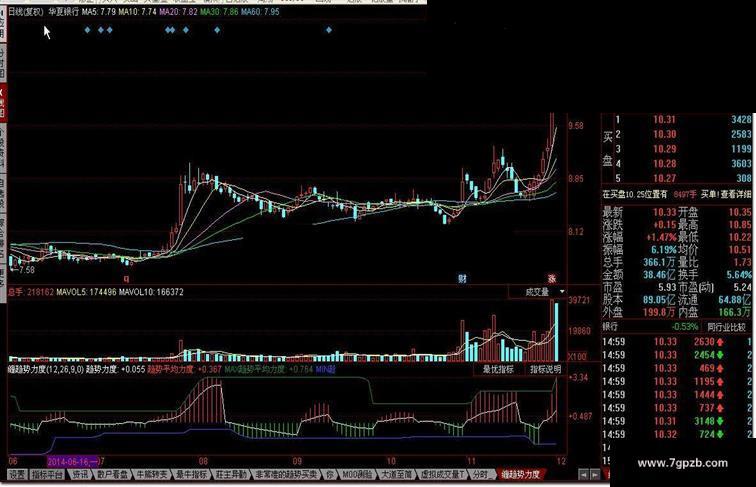Switch to the 散户看盘 indicator tab
This screenshot has height=487, width=756.
click(112, 474)
